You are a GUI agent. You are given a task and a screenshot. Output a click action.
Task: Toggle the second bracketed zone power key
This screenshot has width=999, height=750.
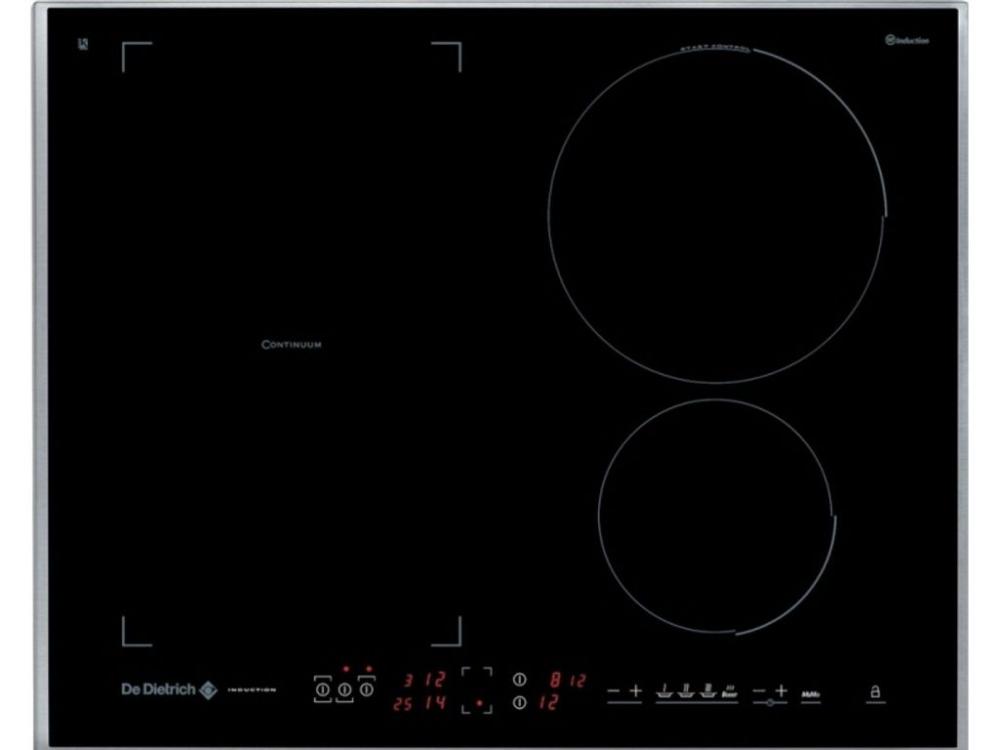tap(345, 689)
